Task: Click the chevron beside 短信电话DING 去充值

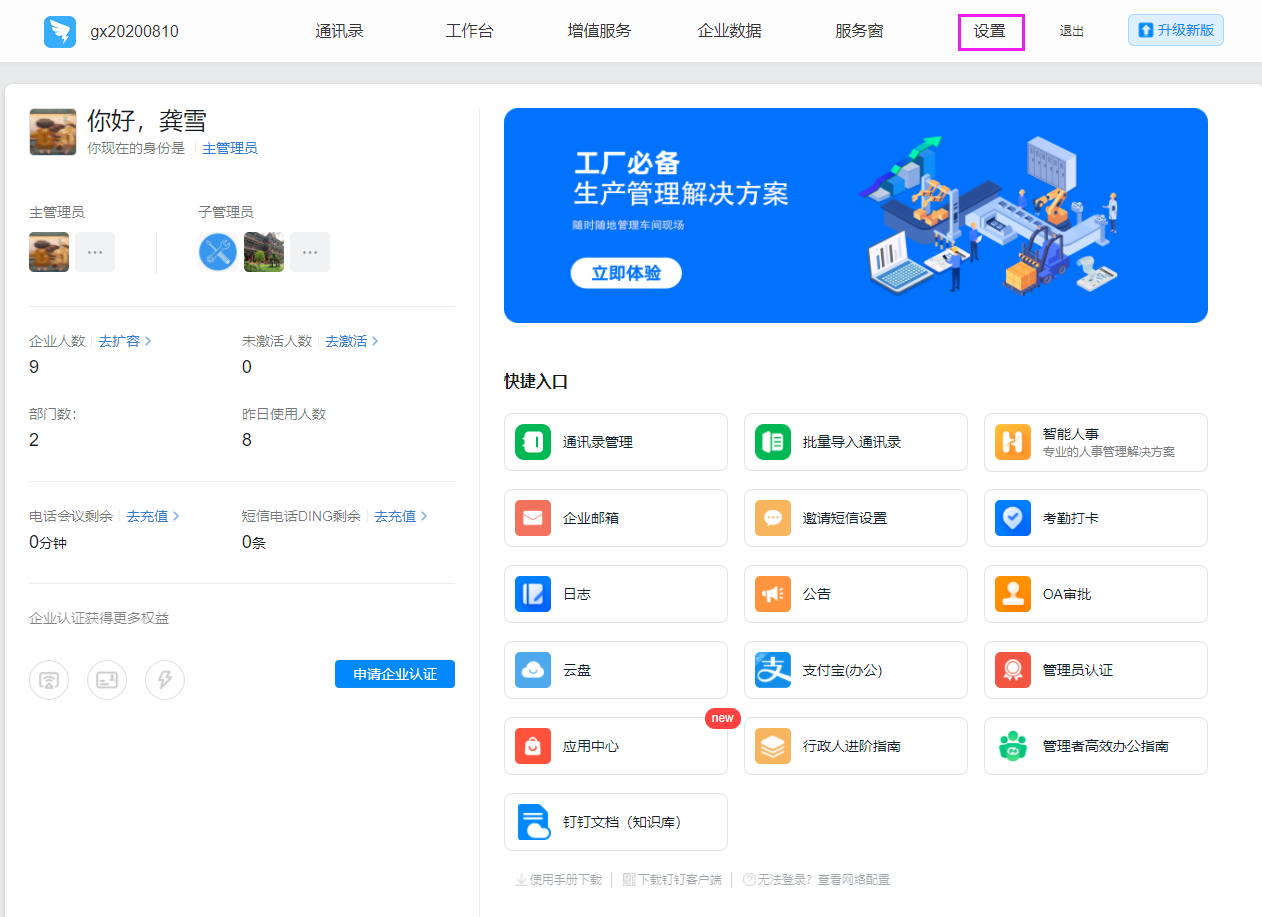Action: click(x=424, y=516)
